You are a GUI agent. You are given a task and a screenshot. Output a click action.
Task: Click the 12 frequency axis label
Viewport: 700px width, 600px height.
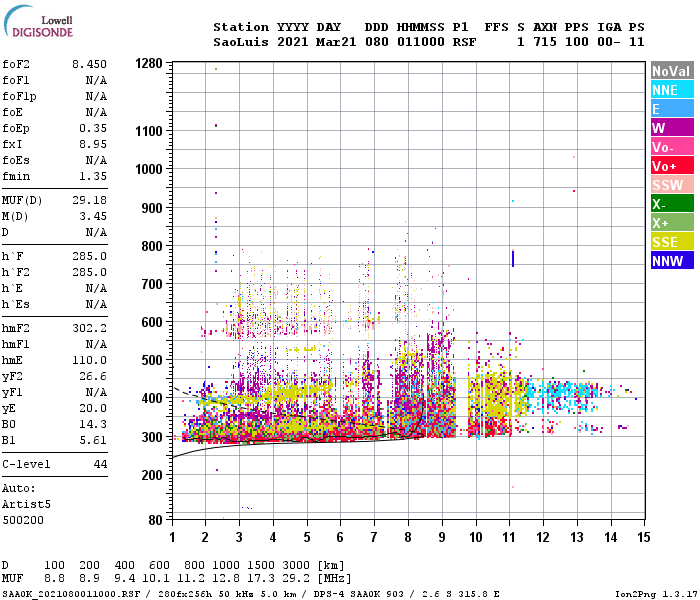(542, 537)
